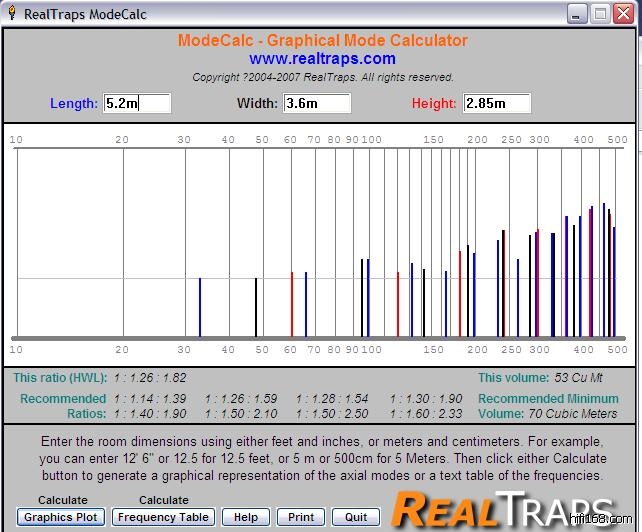Generate the Frequency Table
Screen dimensions: 642x532
click(x=163, y=517)
